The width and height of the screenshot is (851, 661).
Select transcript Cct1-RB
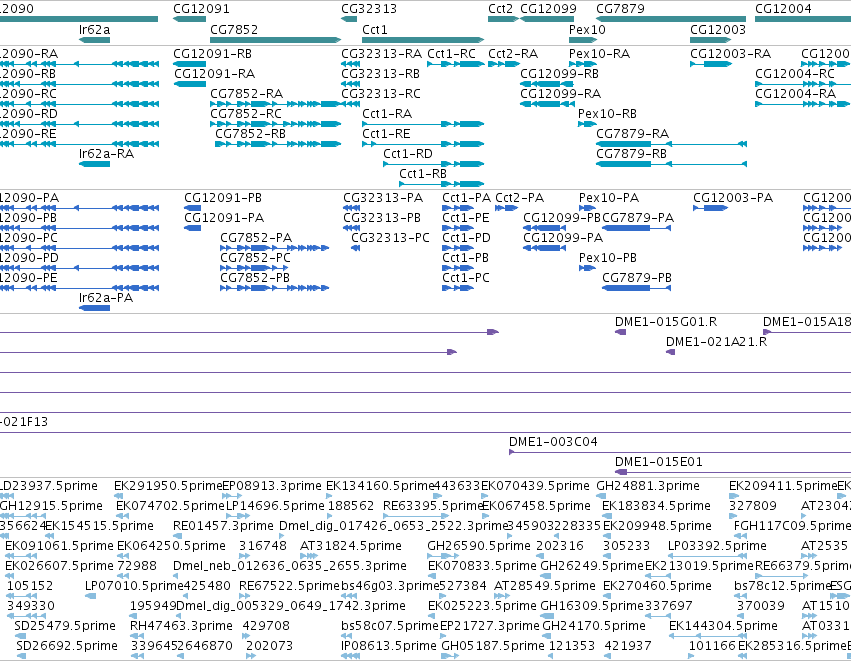coord(441,184)
